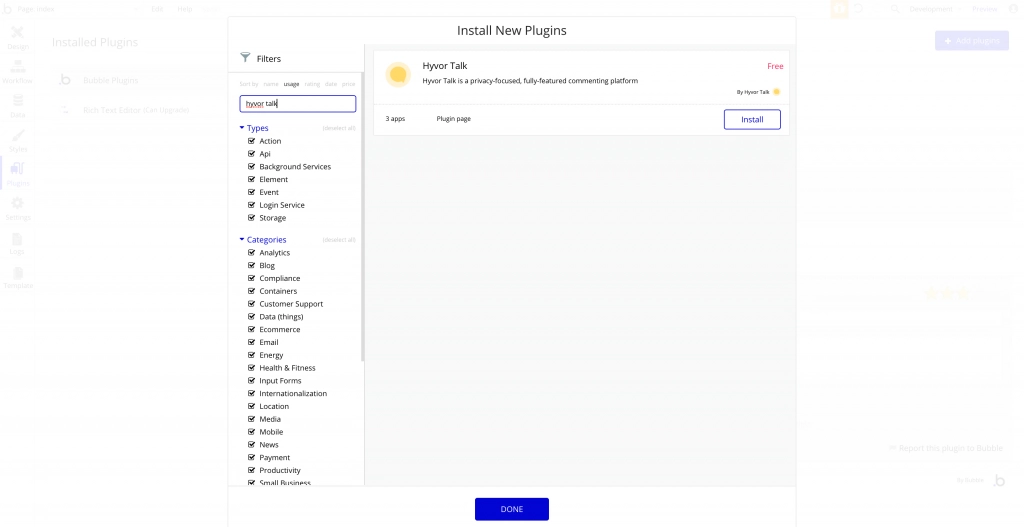The width and height of the screenshot is (1024, 527).
Task: Uncheck the Action type checkbox
Action: (x=251, y=140)
